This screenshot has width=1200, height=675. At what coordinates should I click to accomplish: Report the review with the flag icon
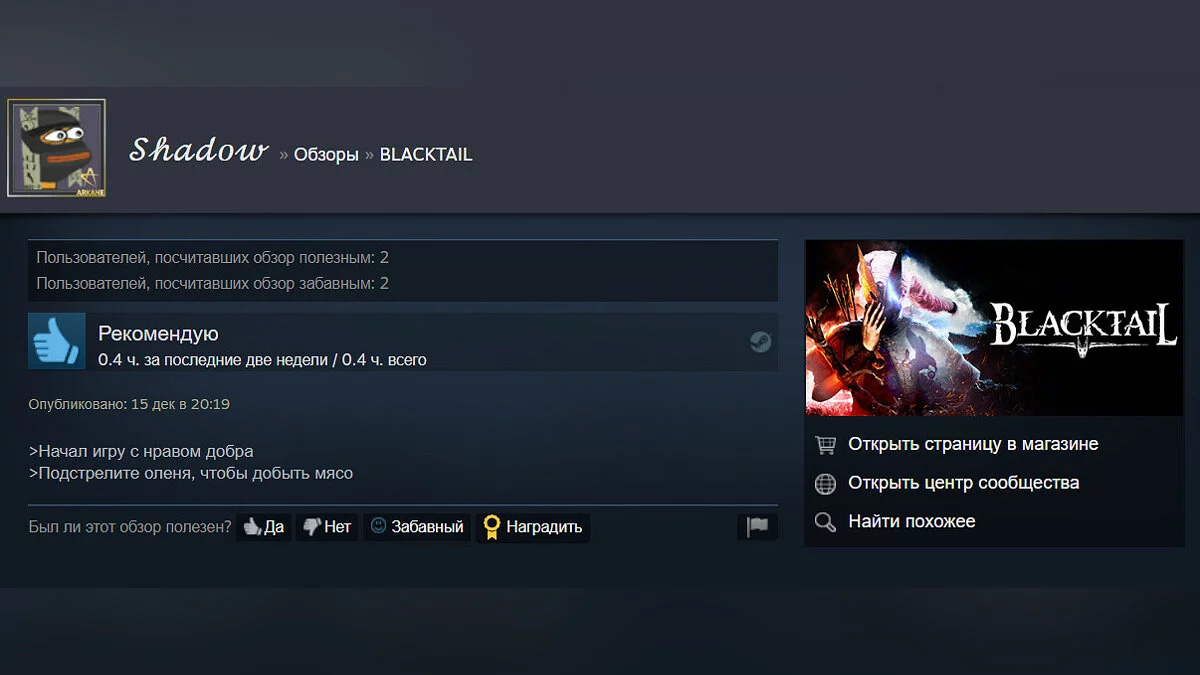[x=757, y=527]
